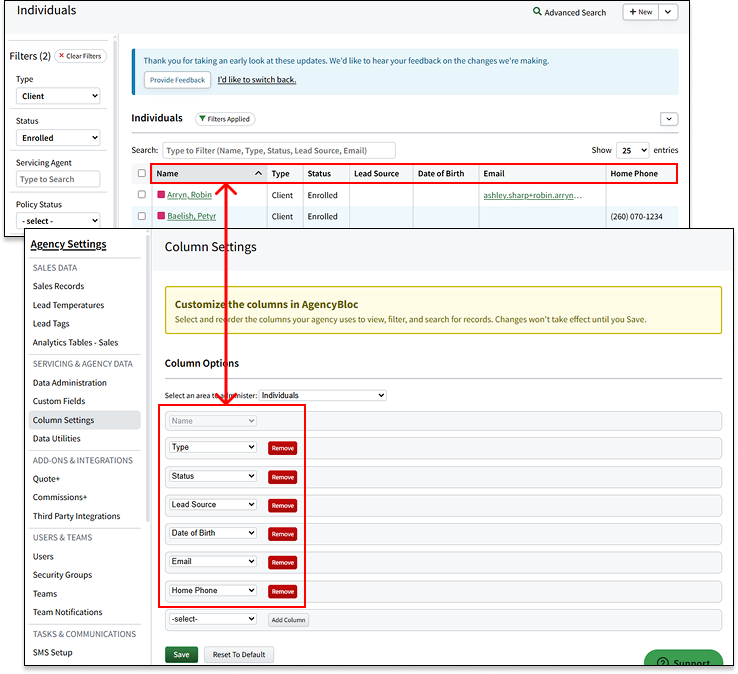Open Users settings page
The height and width of the screenshot is (674, 738).
pyautogui.click(x=43, y=556)
